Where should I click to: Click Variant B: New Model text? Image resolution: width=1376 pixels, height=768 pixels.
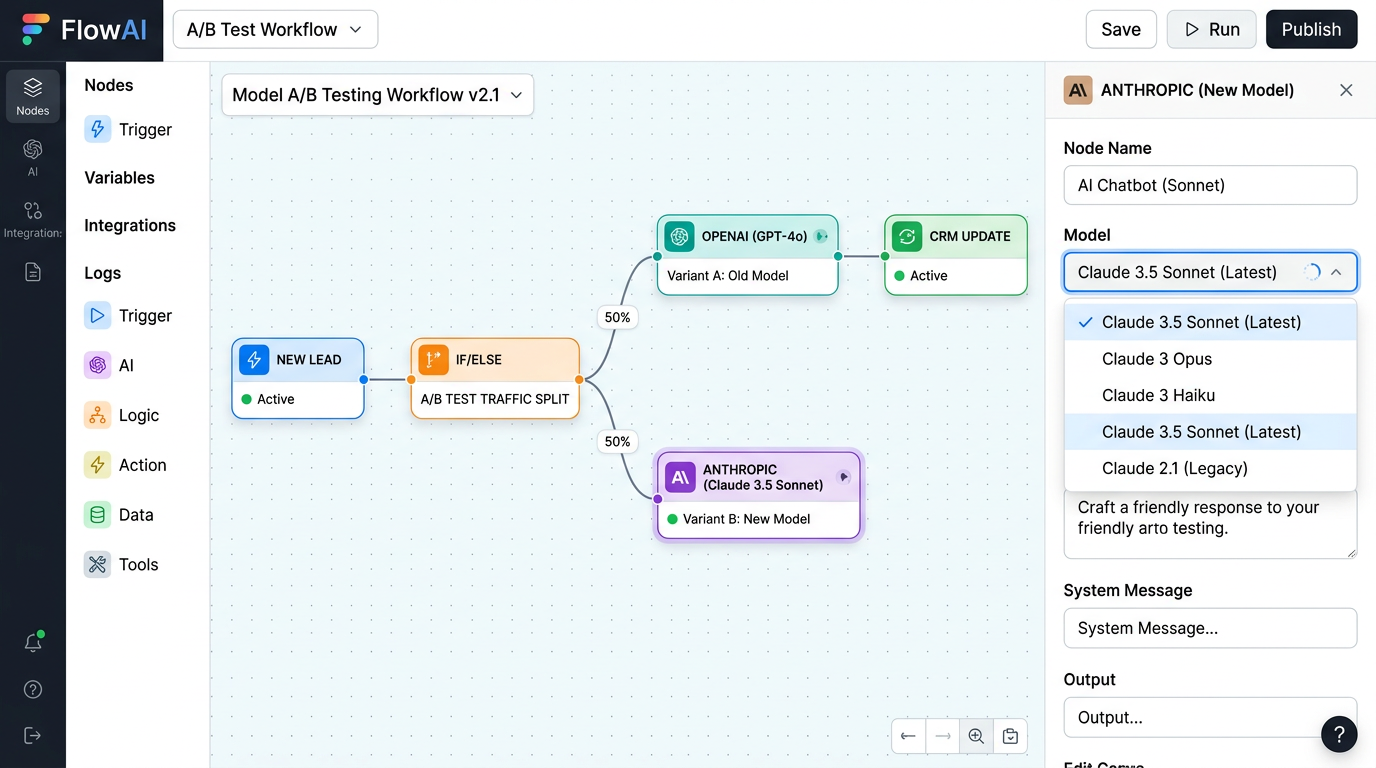coord(746,519)
